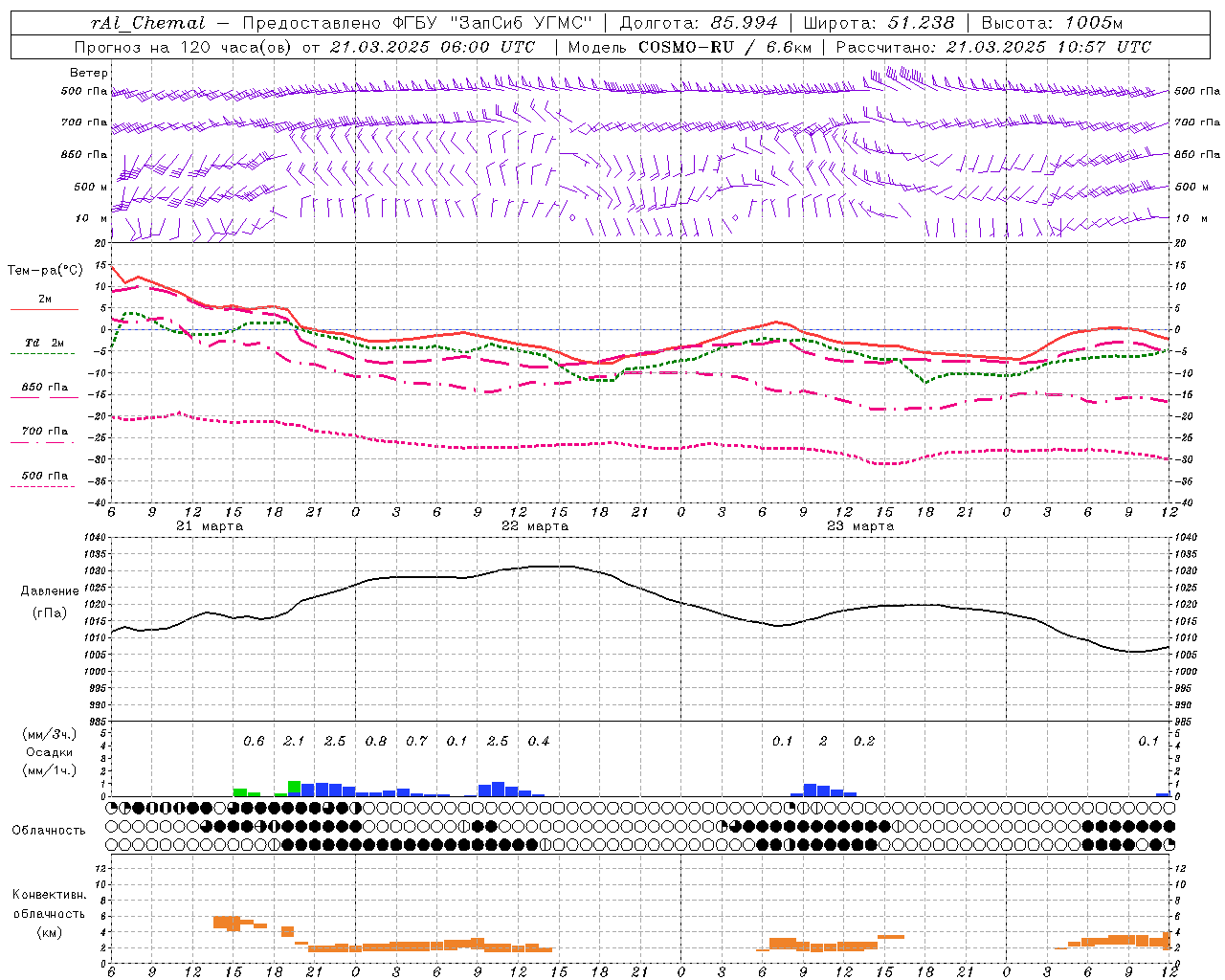
Task: Click the 700 гПа temperature legend entry
Action: [x=45, y=432]
